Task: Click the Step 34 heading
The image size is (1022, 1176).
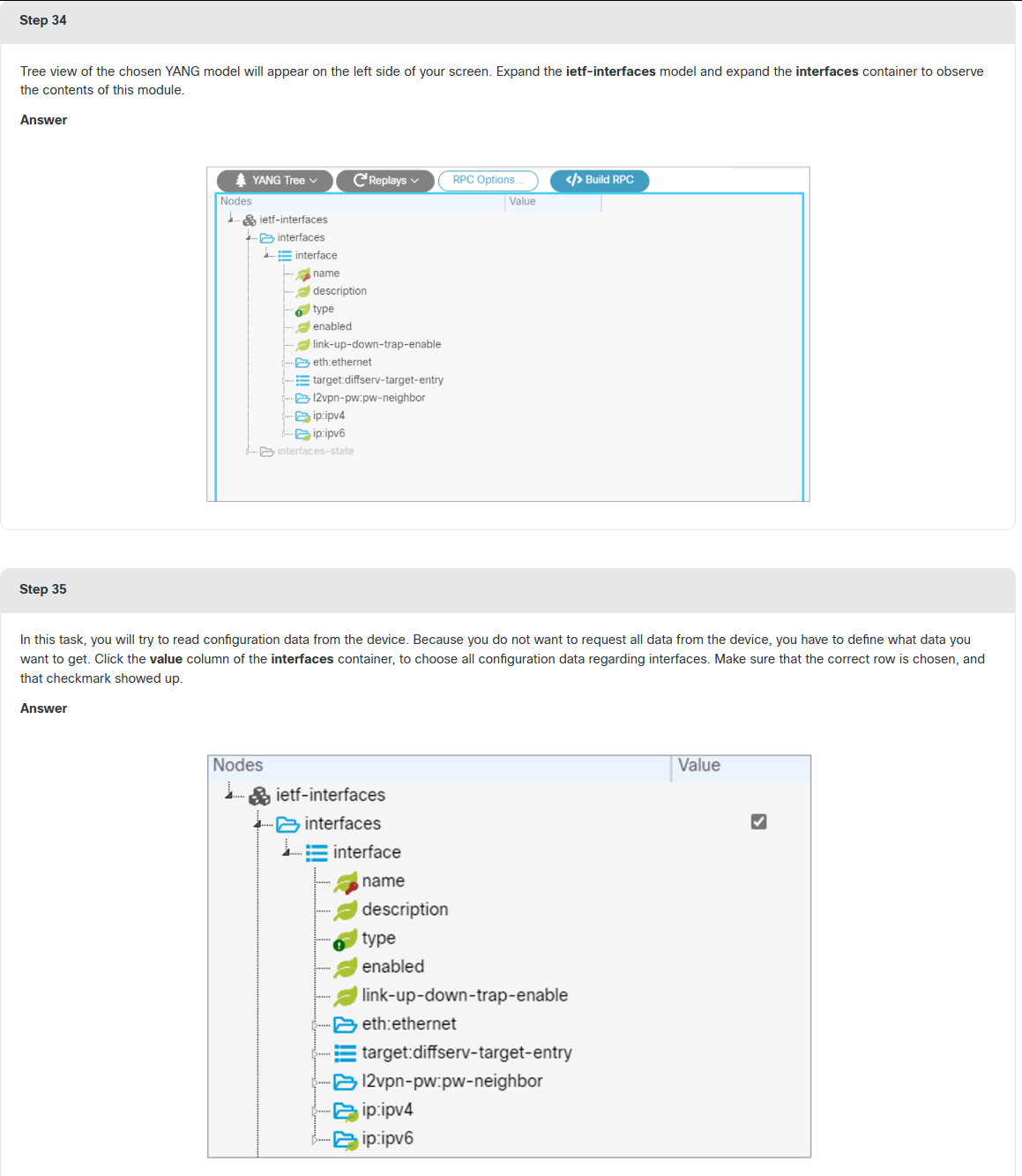Action: point(43,20)
